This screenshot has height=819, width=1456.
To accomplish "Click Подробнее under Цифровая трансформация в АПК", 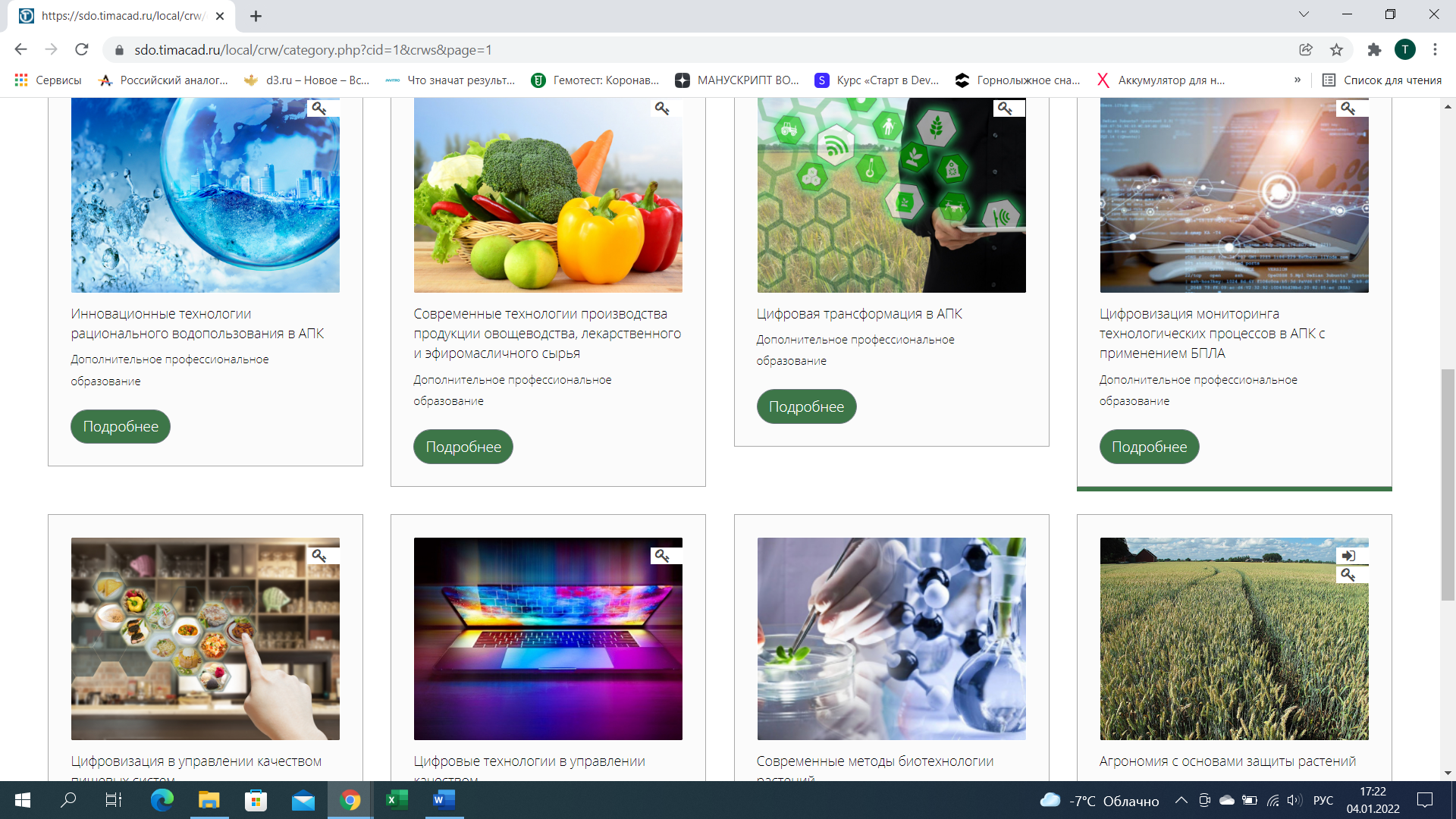I will point(806,407).
